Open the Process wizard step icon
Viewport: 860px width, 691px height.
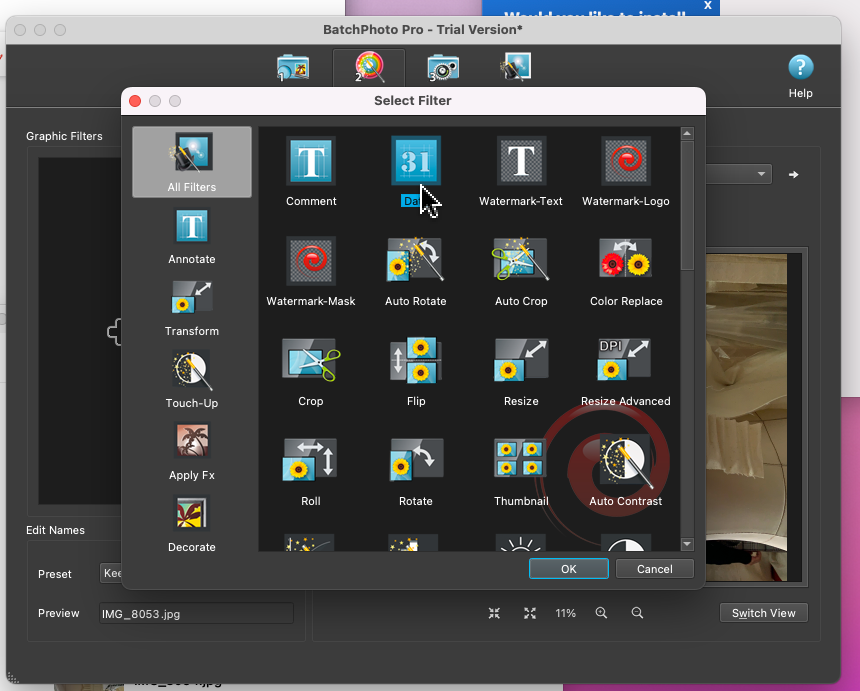tap(516, 66)
